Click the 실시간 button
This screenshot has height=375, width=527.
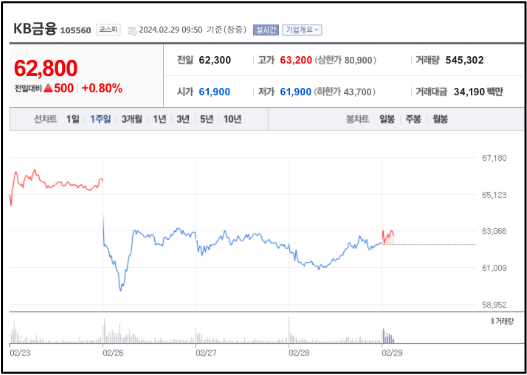tap(266, 30)
